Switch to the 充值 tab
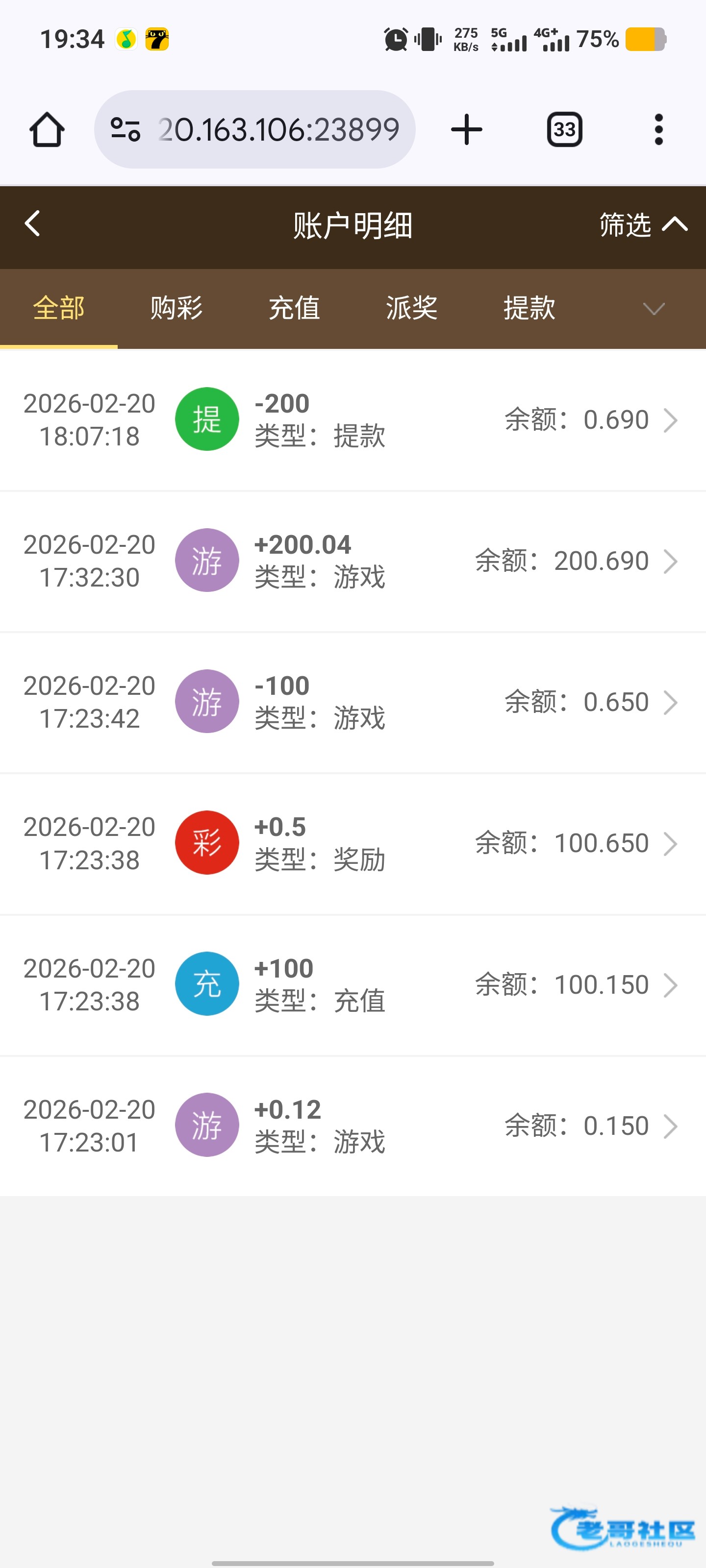 pos(294,308)
